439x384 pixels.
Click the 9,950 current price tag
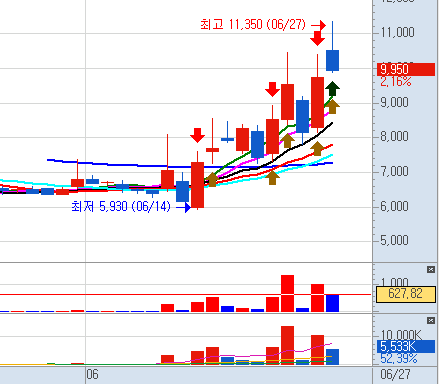(x=406, y=69)
